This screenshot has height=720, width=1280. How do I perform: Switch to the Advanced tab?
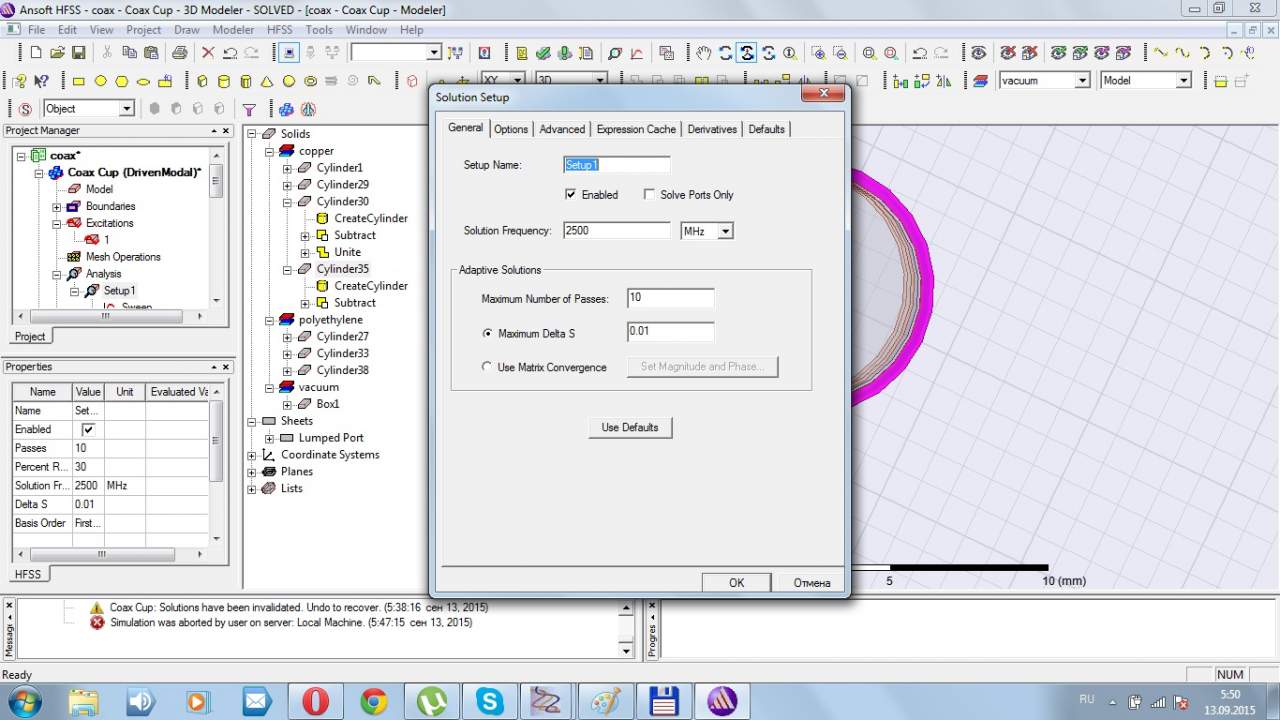[562, 129]
